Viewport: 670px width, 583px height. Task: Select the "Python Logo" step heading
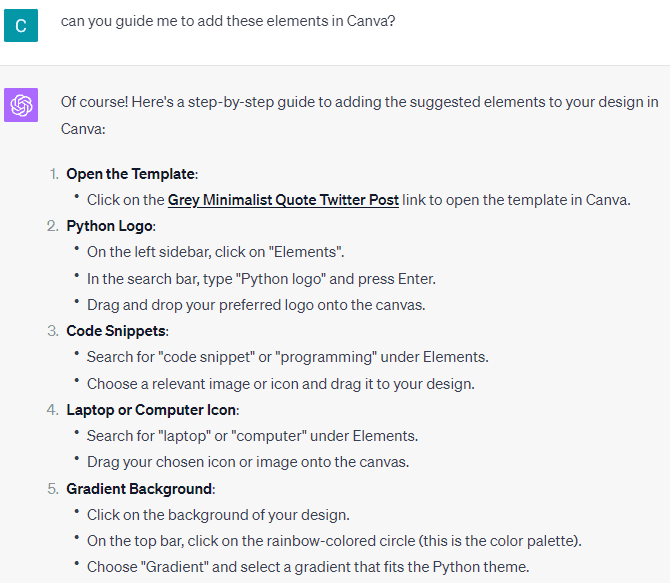tap(110, 226)
